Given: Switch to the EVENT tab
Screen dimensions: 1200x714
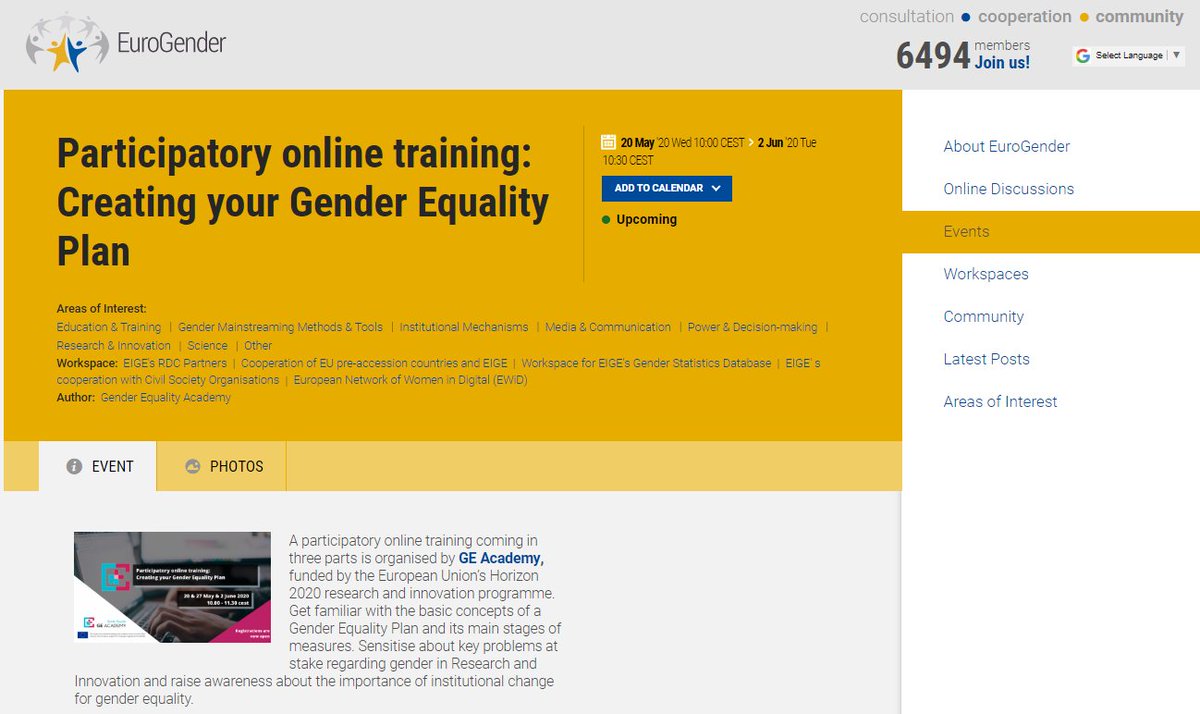Looking at the screenshot, I should 98,466.
